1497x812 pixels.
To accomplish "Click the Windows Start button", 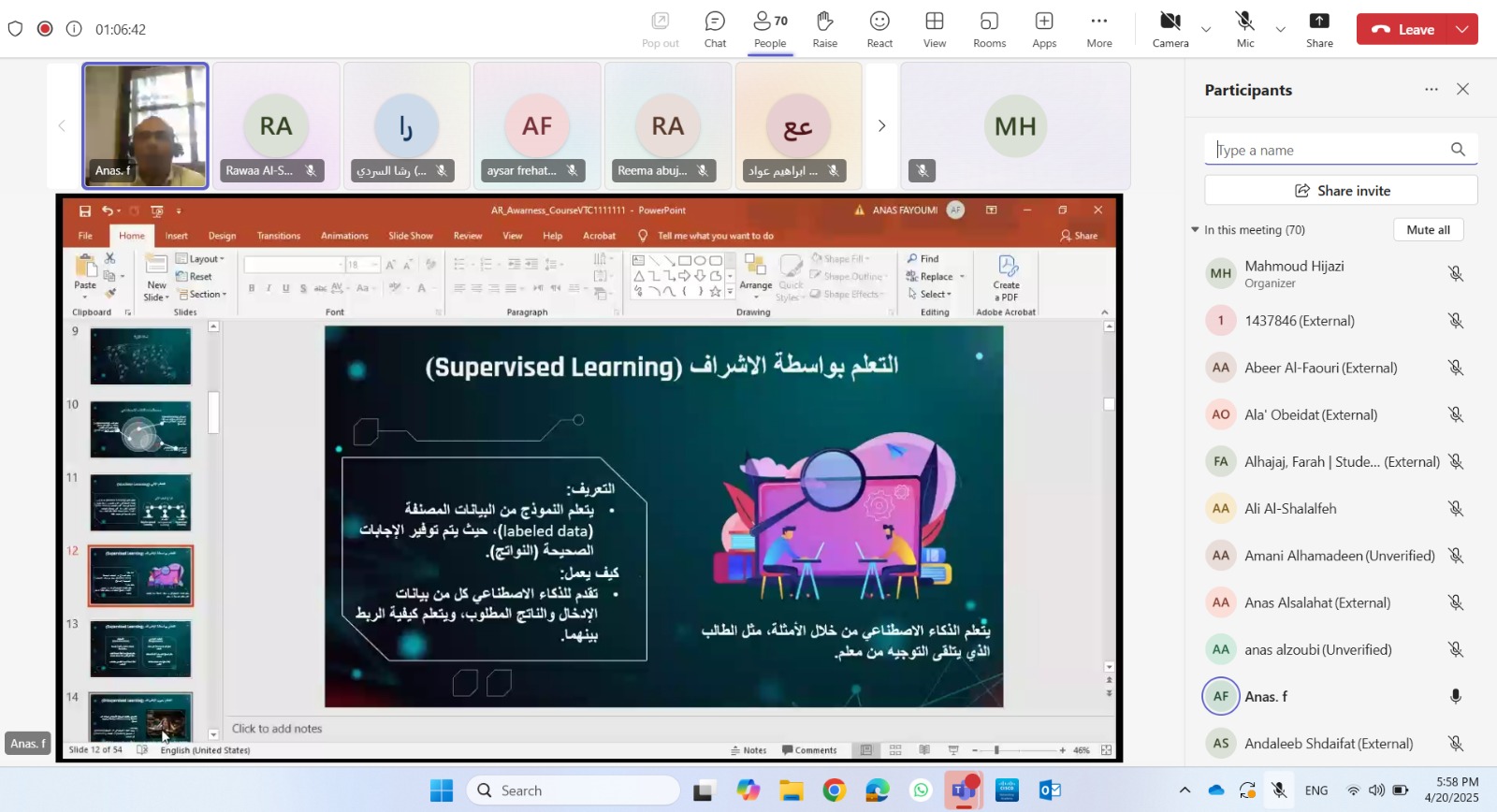I will [442, 790].
